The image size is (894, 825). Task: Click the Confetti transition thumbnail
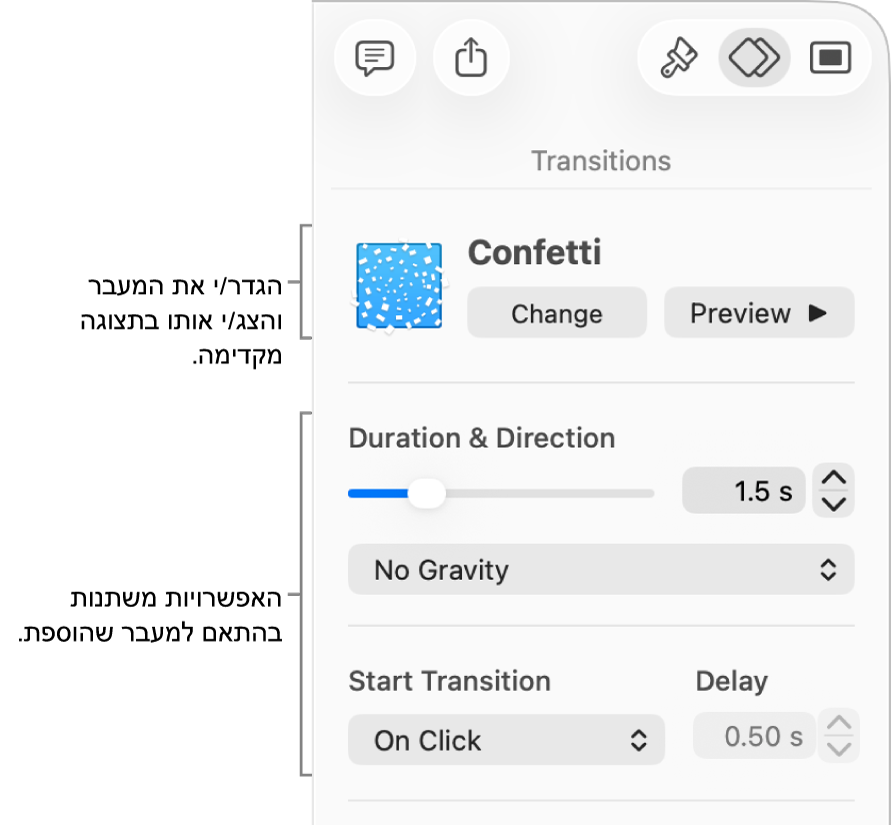point(399,287)
